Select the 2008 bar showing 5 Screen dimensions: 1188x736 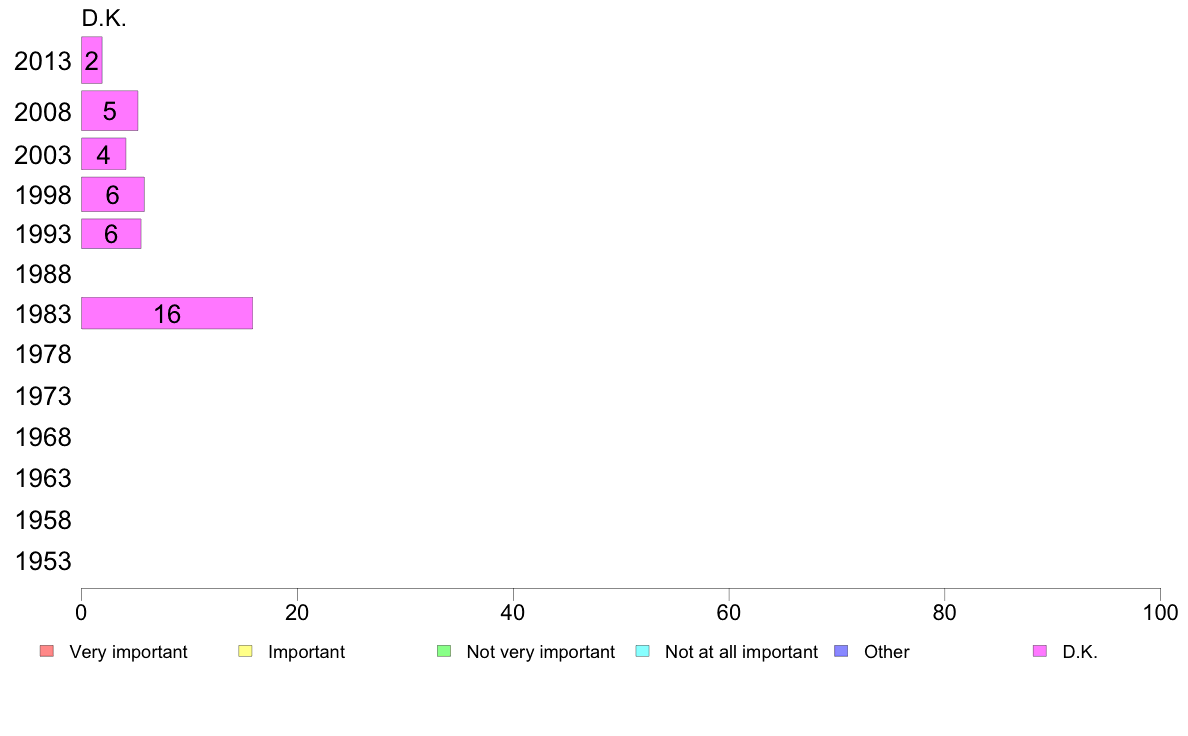pos(109,111)
